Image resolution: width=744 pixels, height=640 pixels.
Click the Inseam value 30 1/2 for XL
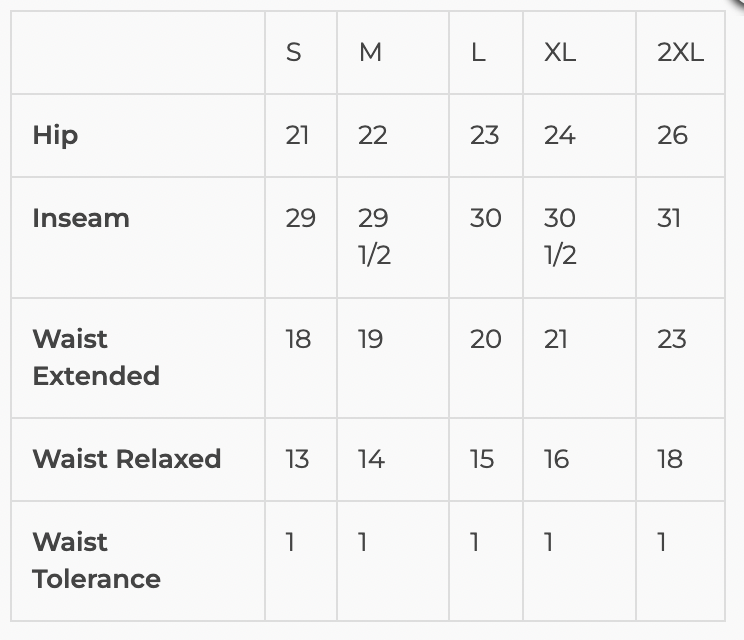click(560, 236)
